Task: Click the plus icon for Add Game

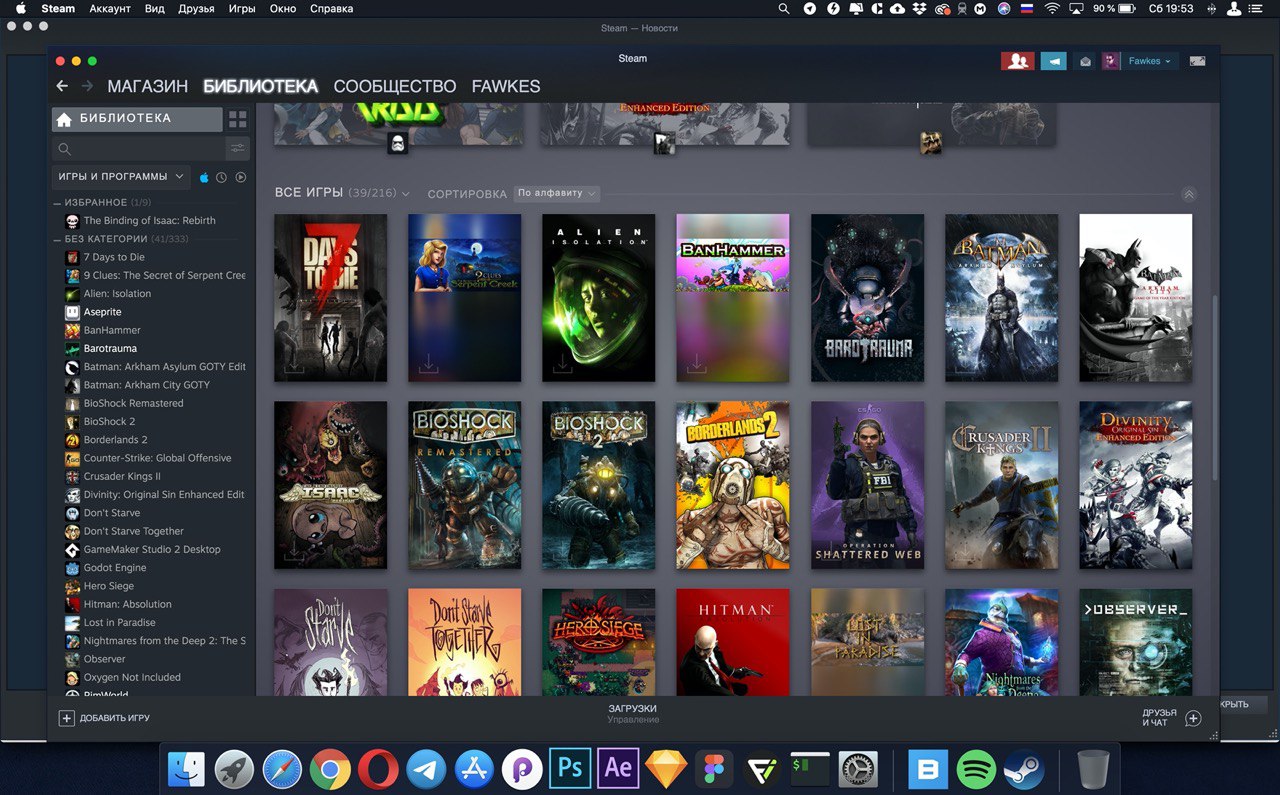Action: coord(67,718)
